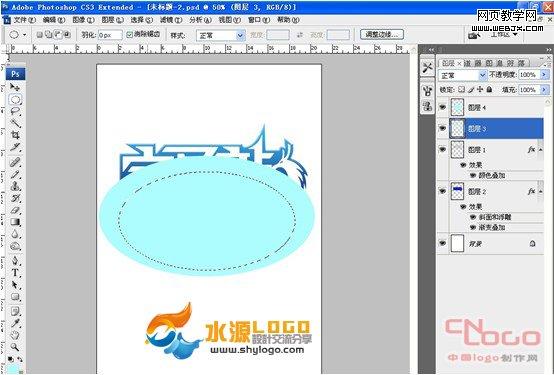This screenshot has height=375, width=554.
Task: Open the 填充 fill slider arrow
Action: [x=544, y=90]
